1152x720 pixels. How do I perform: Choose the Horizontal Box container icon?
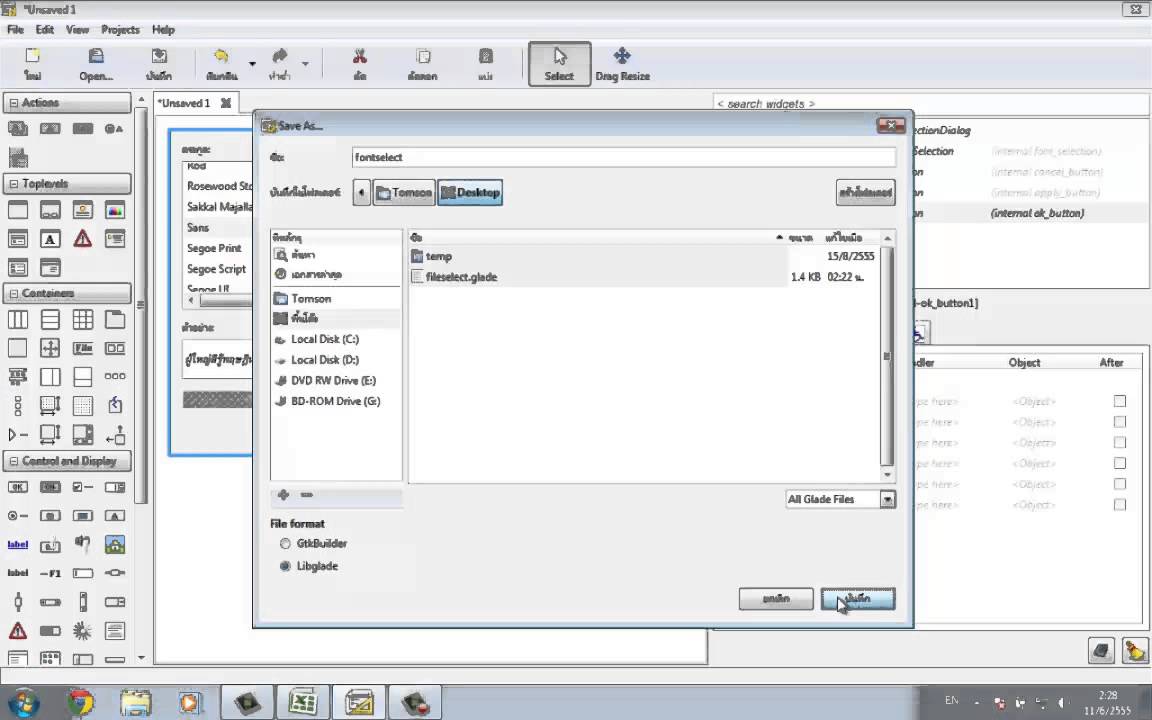18,320
